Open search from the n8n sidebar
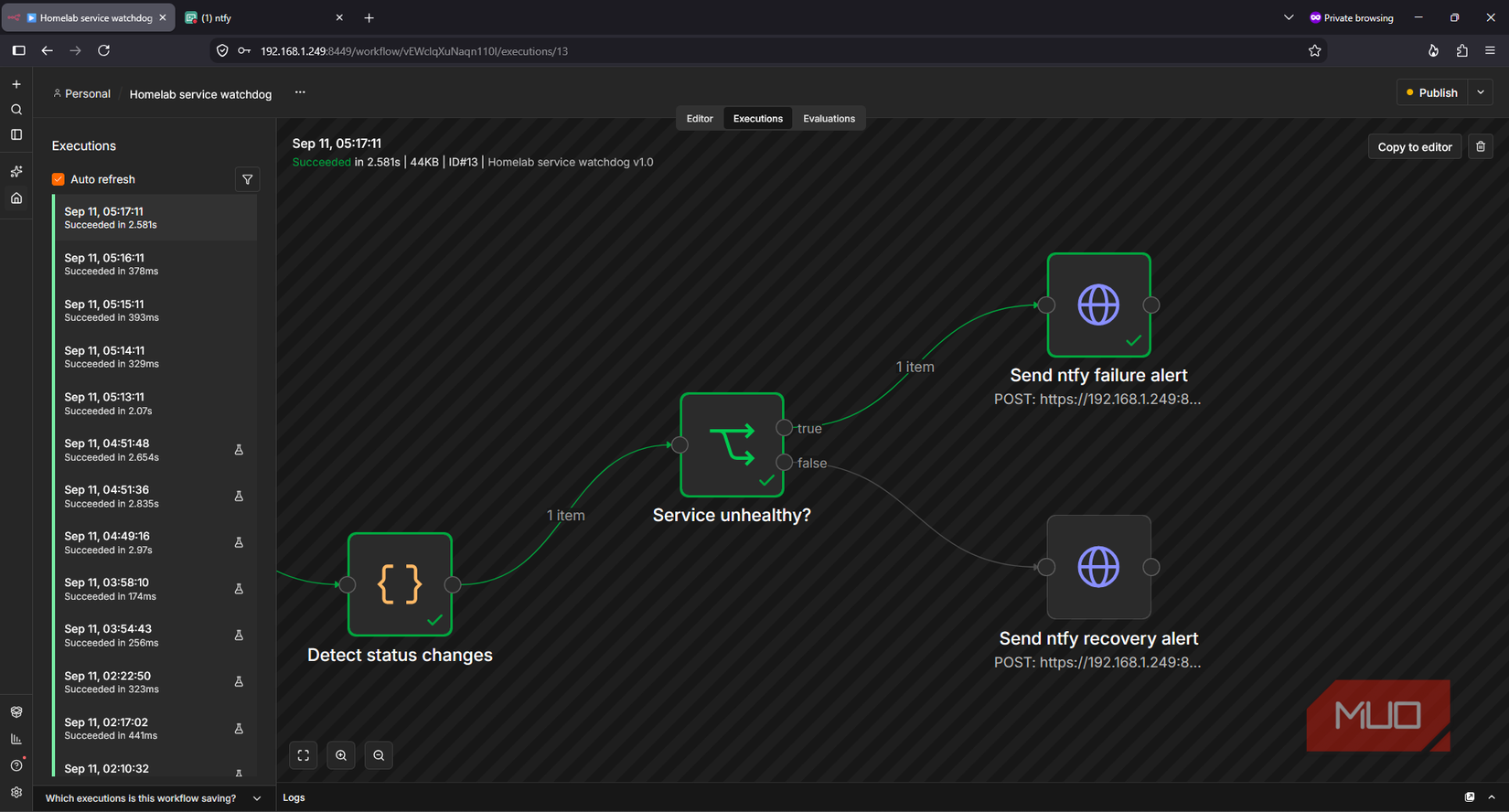1509x812 pixels. (x=16, y=110)
